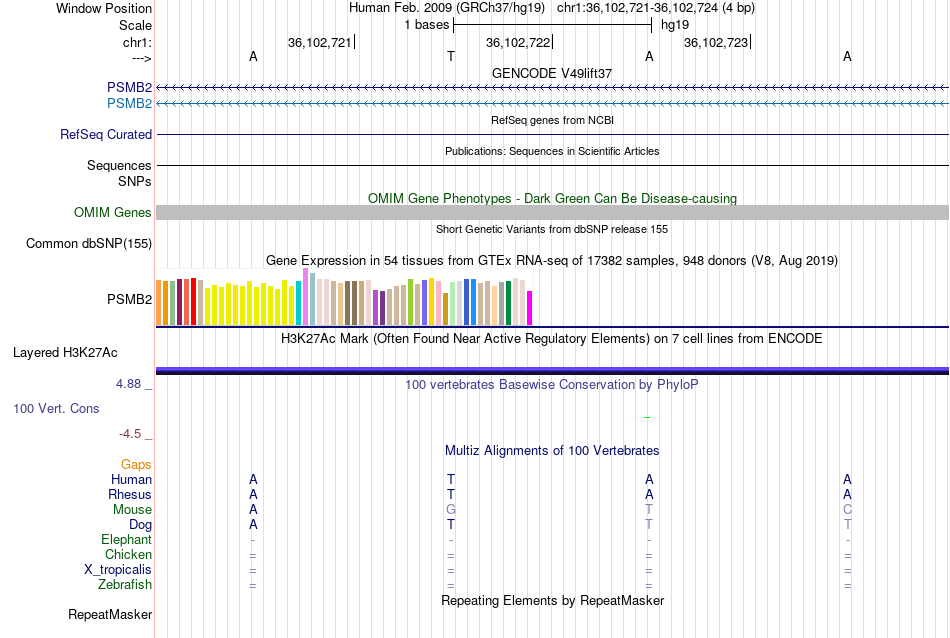
Task: Select the Mouse species label
Action: point(132,510)
